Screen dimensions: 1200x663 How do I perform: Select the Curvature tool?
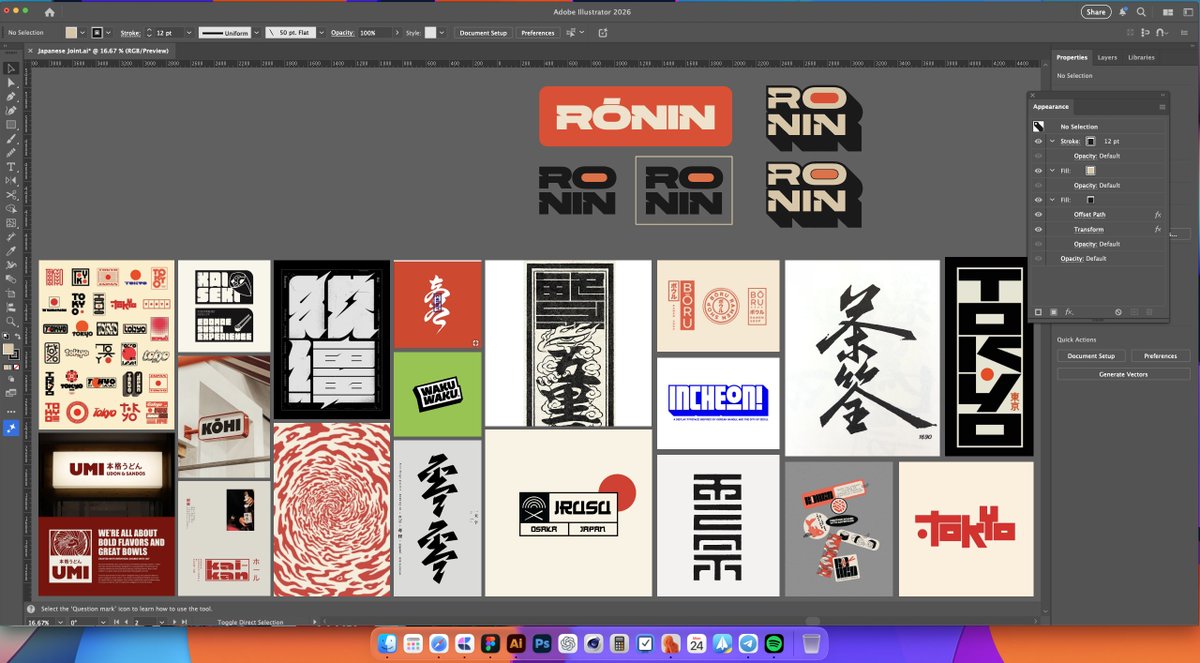click(x=11, y=110)
